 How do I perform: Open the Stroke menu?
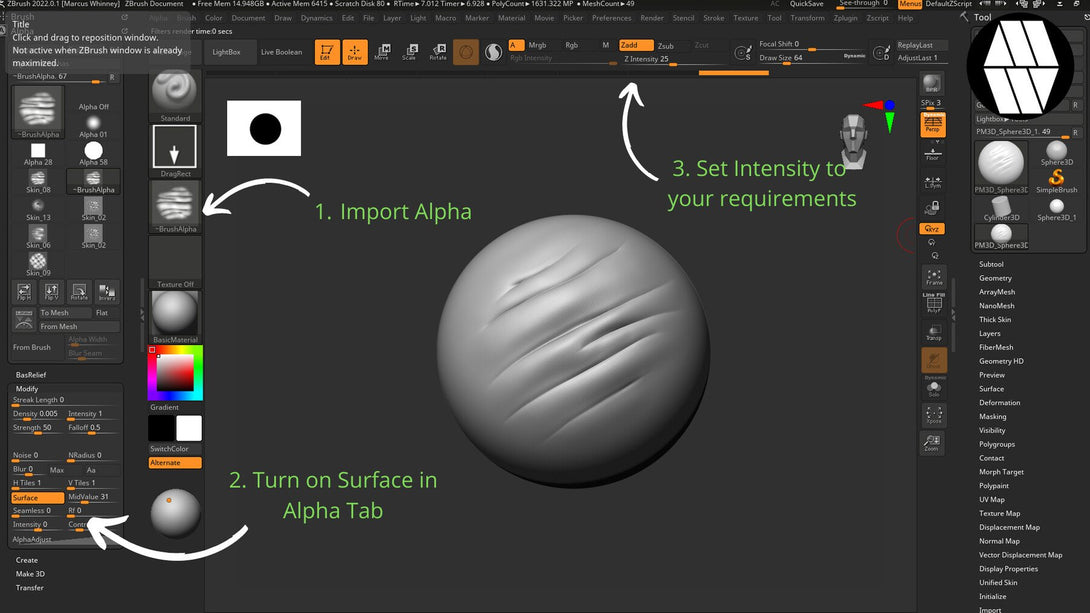coord(713,18)
